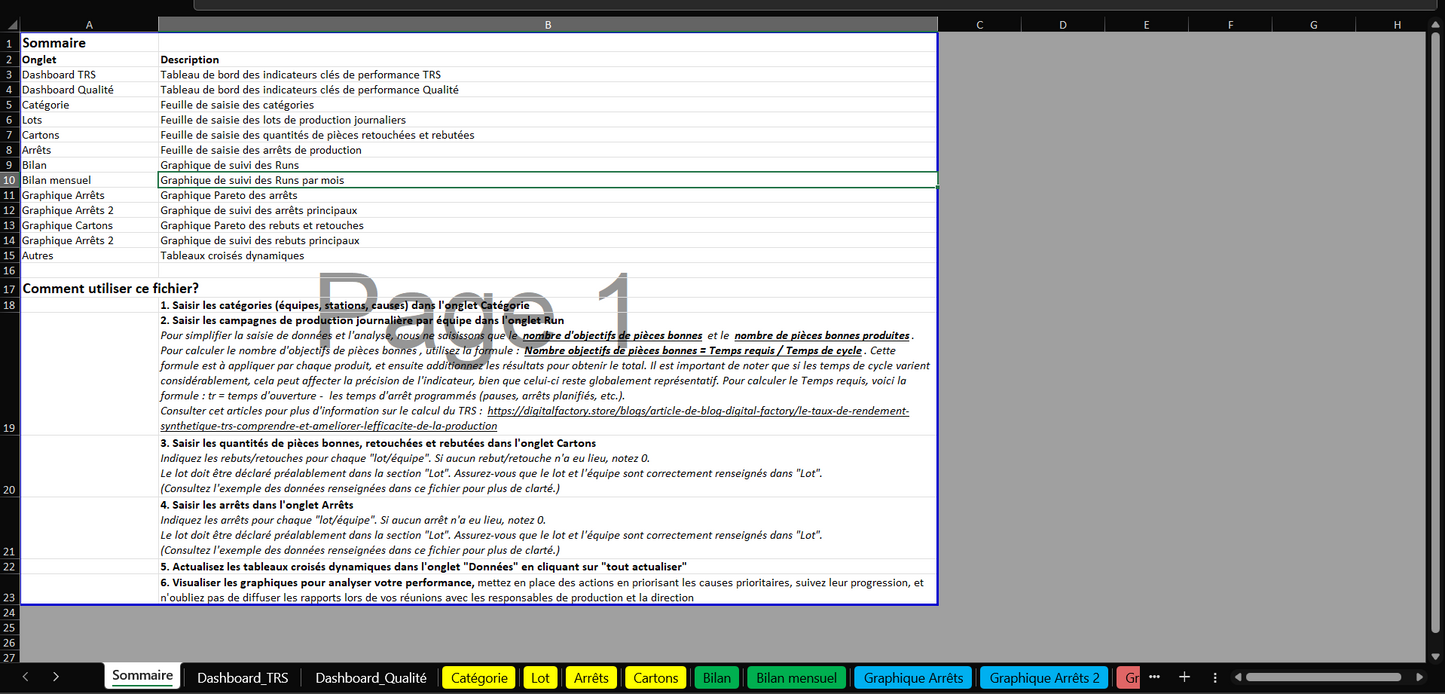Open the Graphique Arrêts 2 tab
Viewport: 1445px width, 694px height.
coord(1044,677)
